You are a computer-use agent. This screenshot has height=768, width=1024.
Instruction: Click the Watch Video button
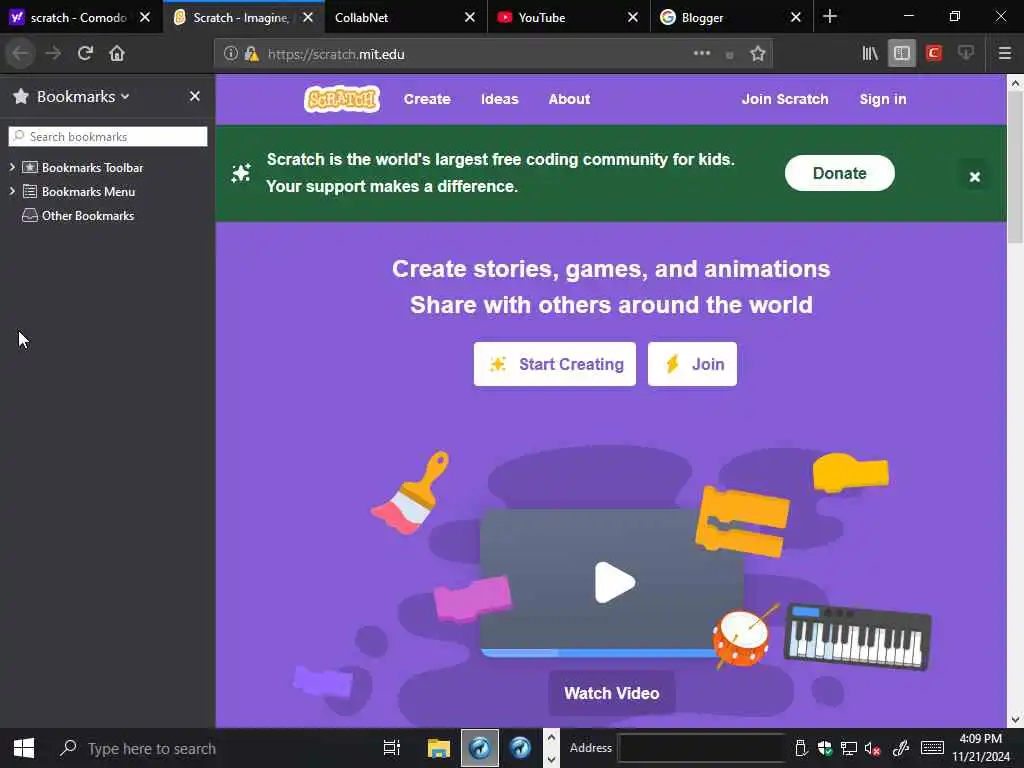point(612,693)
